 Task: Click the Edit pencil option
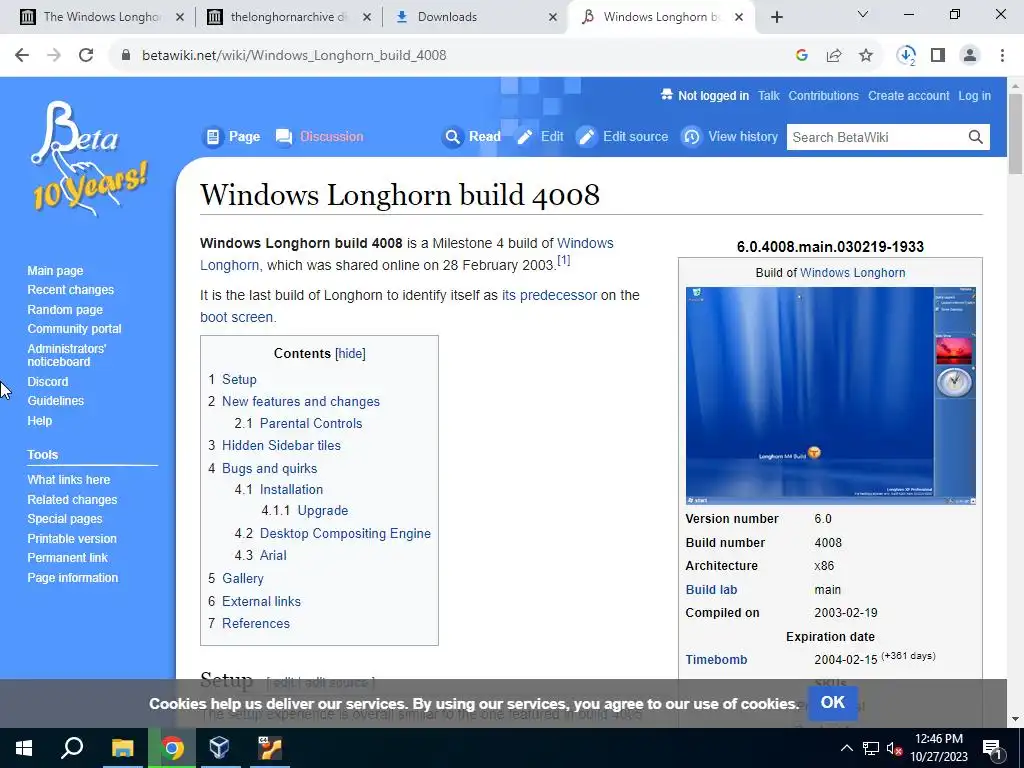(x=540, y=136)
